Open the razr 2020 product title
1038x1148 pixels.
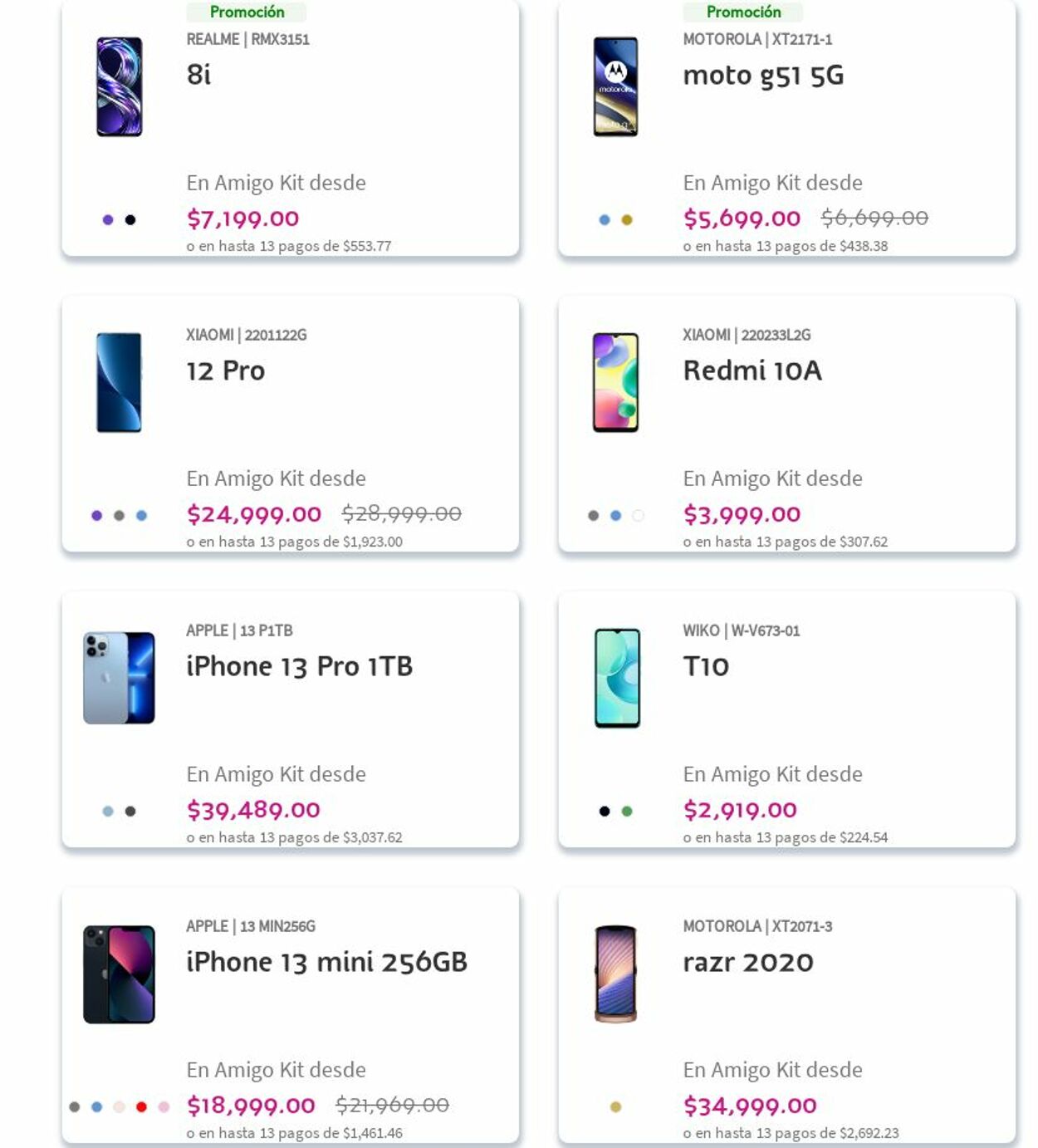[747, 962]
